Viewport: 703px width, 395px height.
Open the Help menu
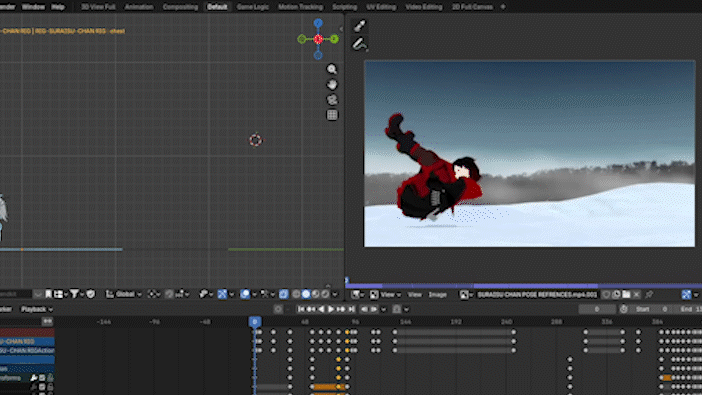58,7
